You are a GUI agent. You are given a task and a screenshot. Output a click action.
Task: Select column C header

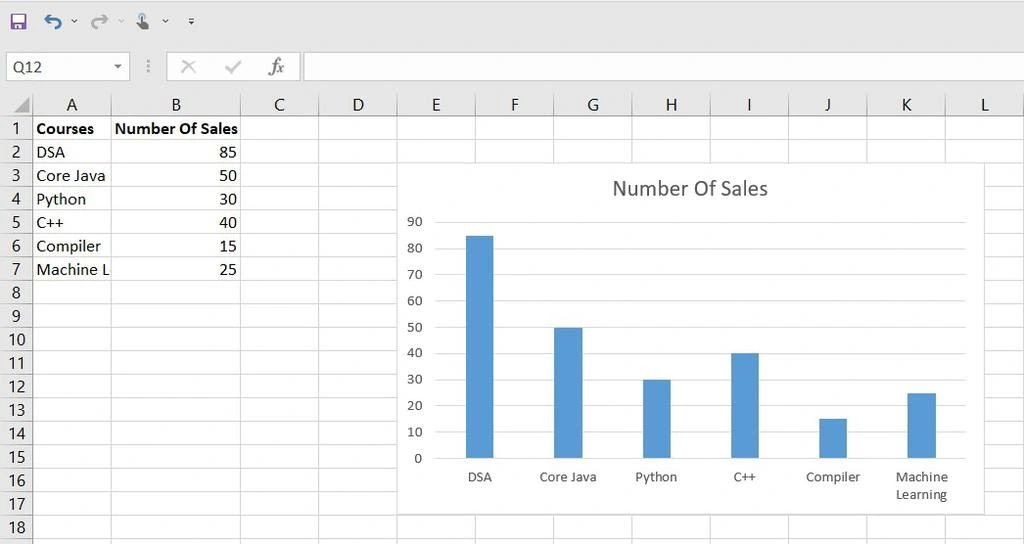pyautogui.click(x=280, y=104)
